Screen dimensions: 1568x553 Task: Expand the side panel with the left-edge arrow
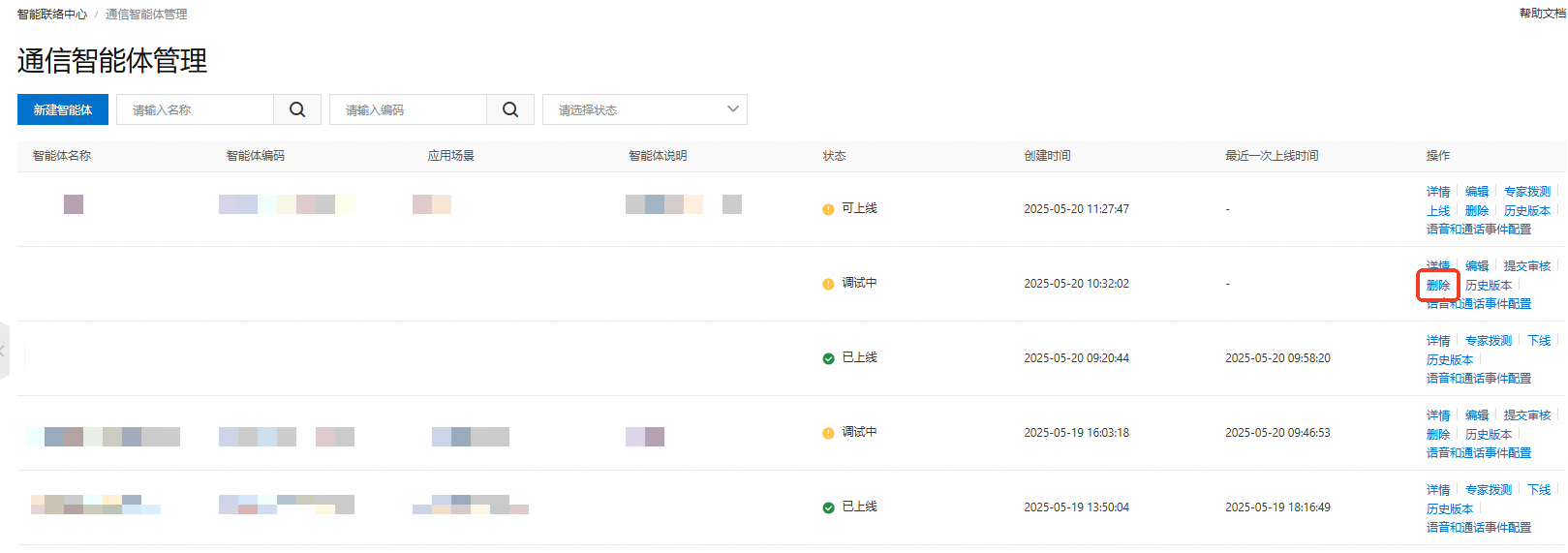4,351
